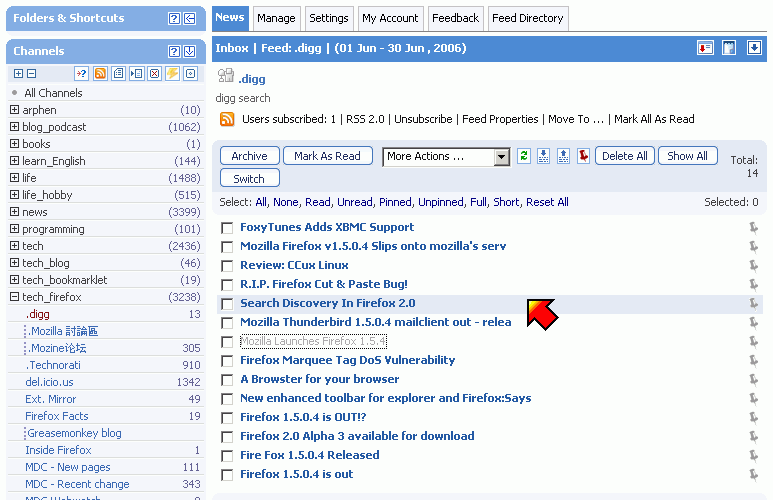Tick the Search Discovery In Firefox 2.0 checkbox

227,304
